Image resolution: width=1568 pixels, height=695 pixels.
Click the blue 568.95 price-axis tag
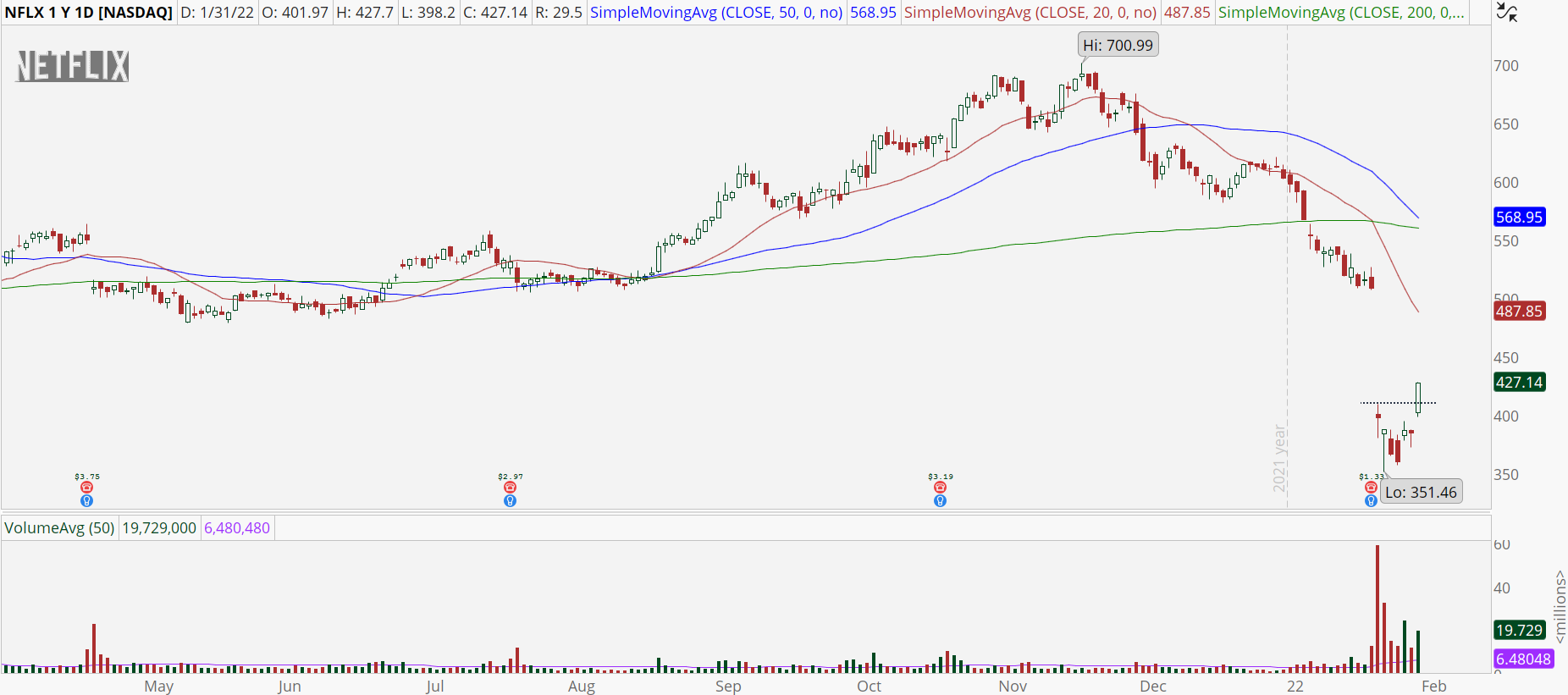coord(1520,217)
